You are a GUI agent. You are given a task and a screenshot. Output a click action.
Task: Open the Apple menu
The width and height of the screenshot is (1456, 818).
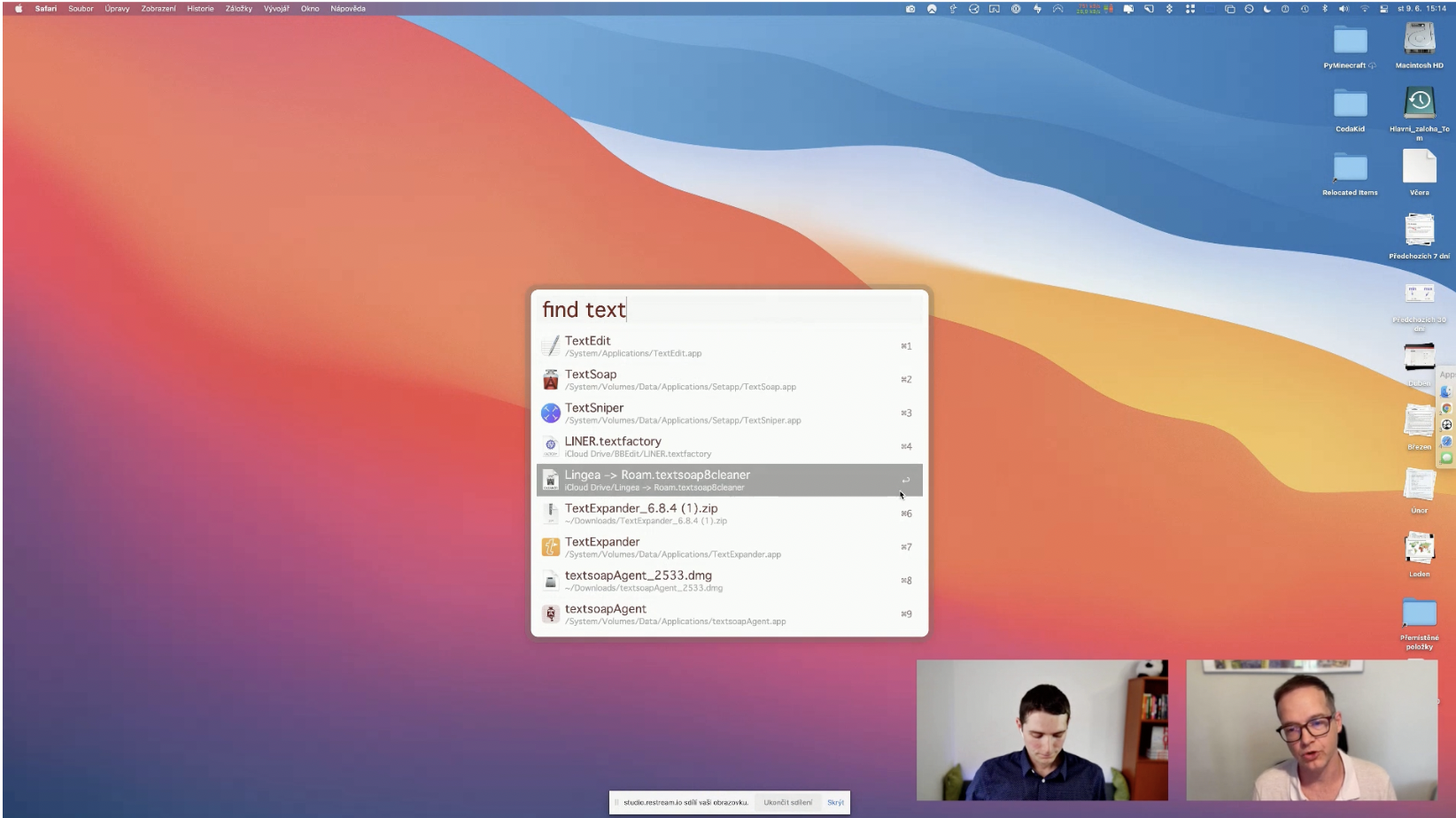[19, 9]
